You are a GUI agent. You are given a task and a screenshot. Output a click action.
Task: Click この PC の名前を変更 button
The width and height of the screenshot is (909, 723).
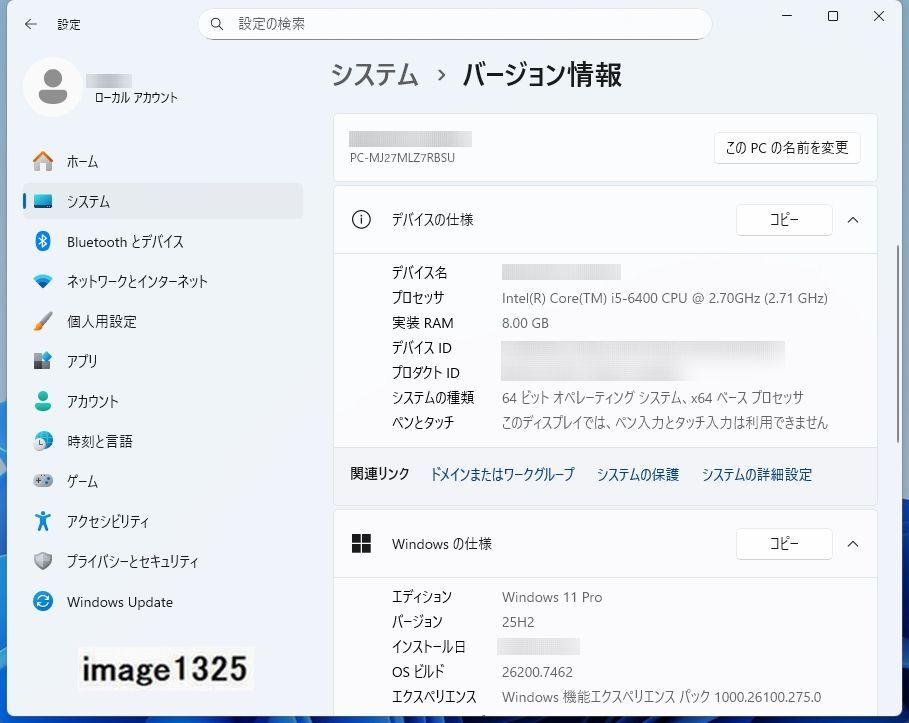(786, 147)
